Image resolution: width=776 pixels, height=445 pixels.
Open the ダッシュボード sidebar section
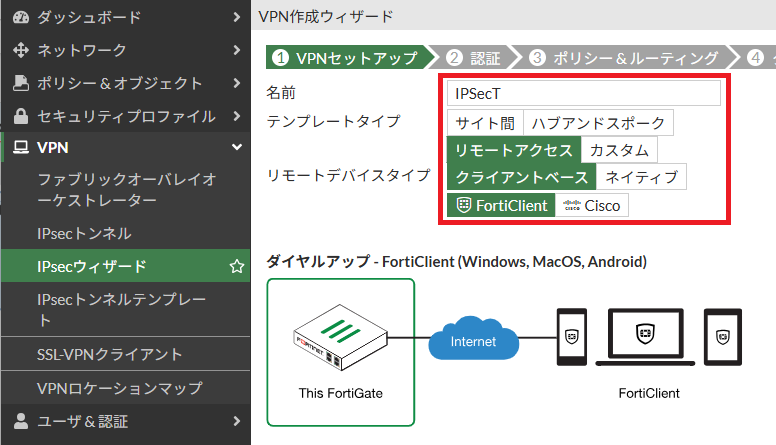pos(126,17)
